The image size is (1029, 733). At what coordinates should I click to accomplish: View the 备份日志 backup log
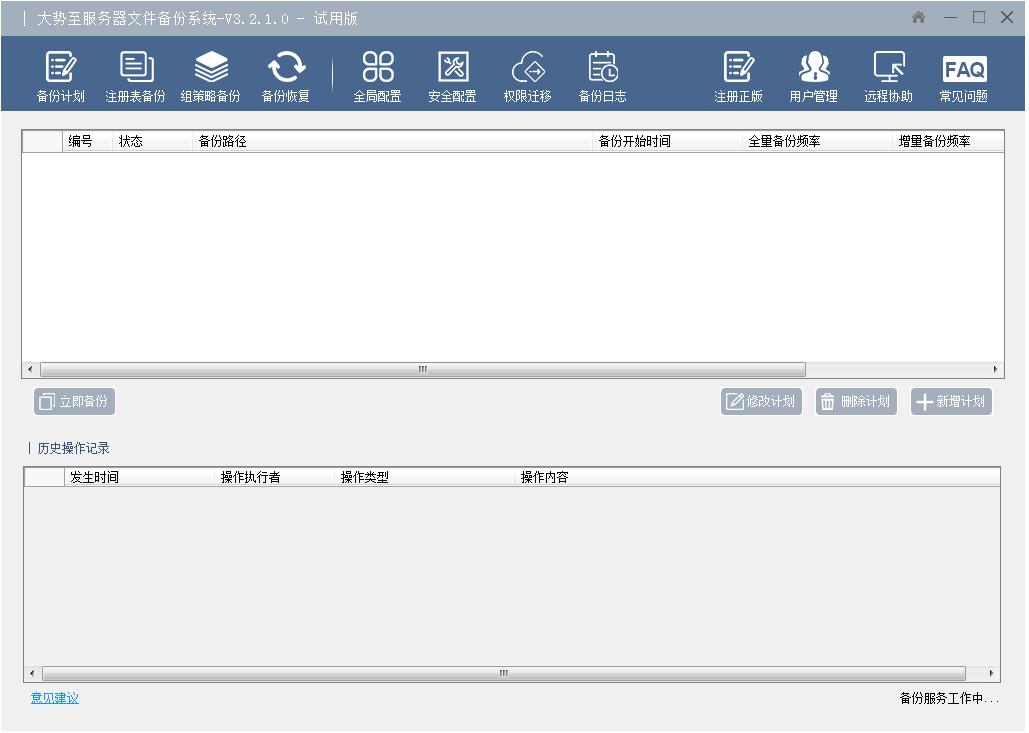coord(602,77)
